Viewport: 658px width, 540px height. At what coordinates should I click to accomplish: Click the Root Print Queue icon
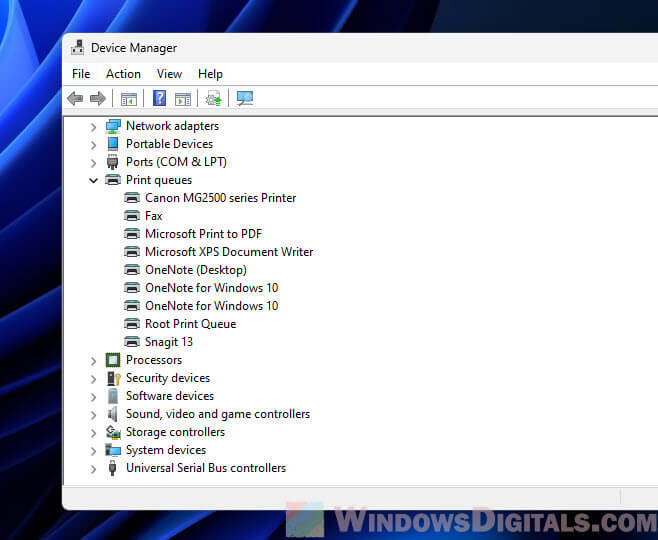click(132, 324)
